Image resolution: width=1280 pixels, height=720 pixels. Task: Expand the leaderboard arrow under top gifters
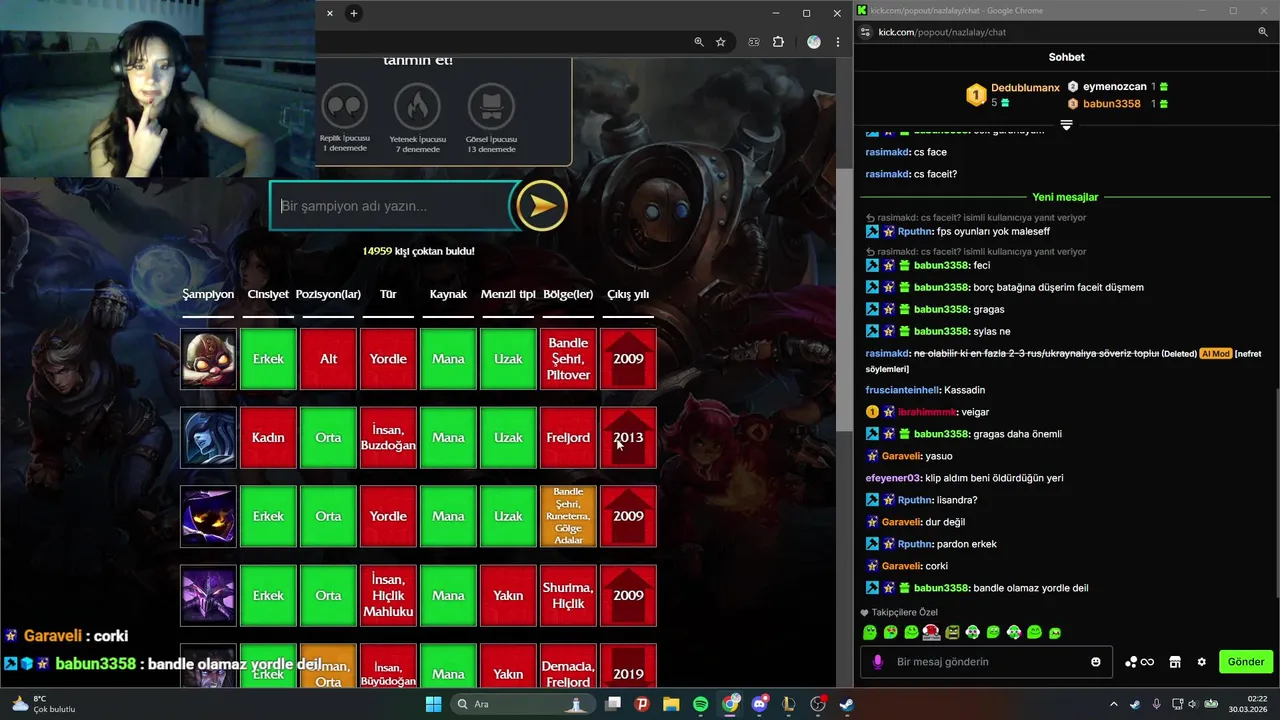click(1066, 125)
